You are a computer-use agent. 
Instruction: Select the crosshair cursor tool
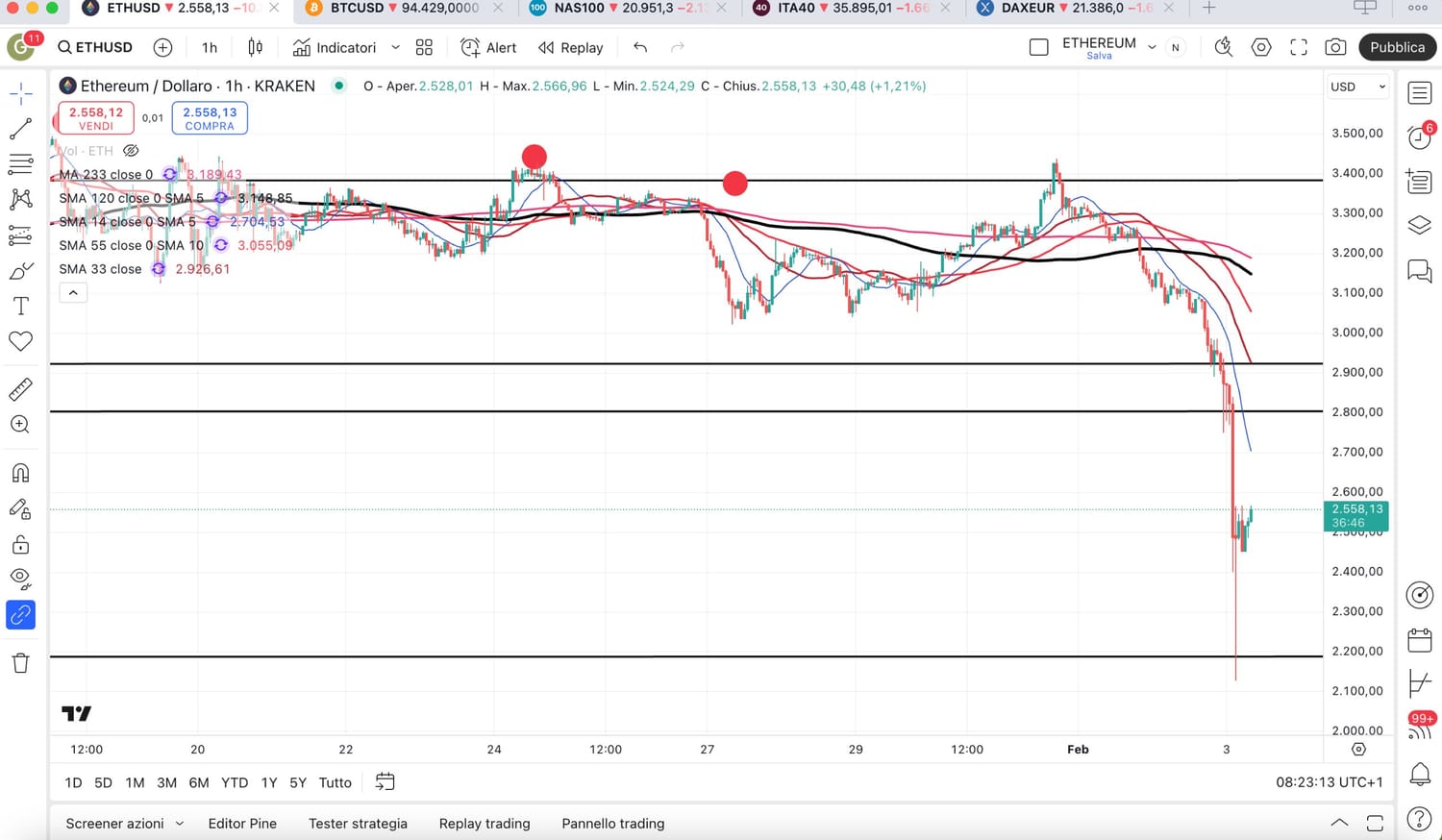[x=20, y=93]
